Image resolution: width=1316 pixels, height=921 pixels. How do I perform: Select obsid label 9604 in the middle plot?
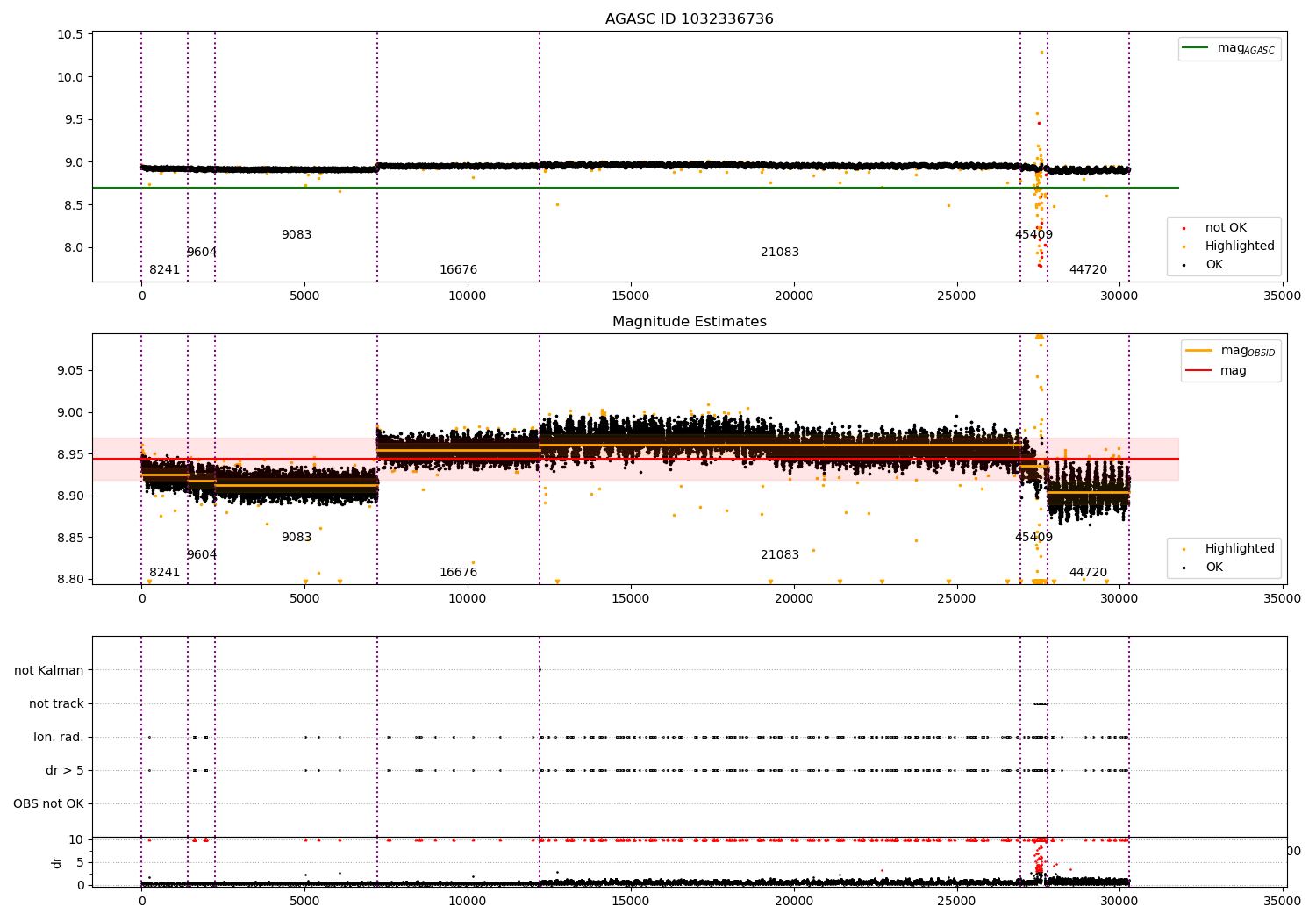pos(201,555)
